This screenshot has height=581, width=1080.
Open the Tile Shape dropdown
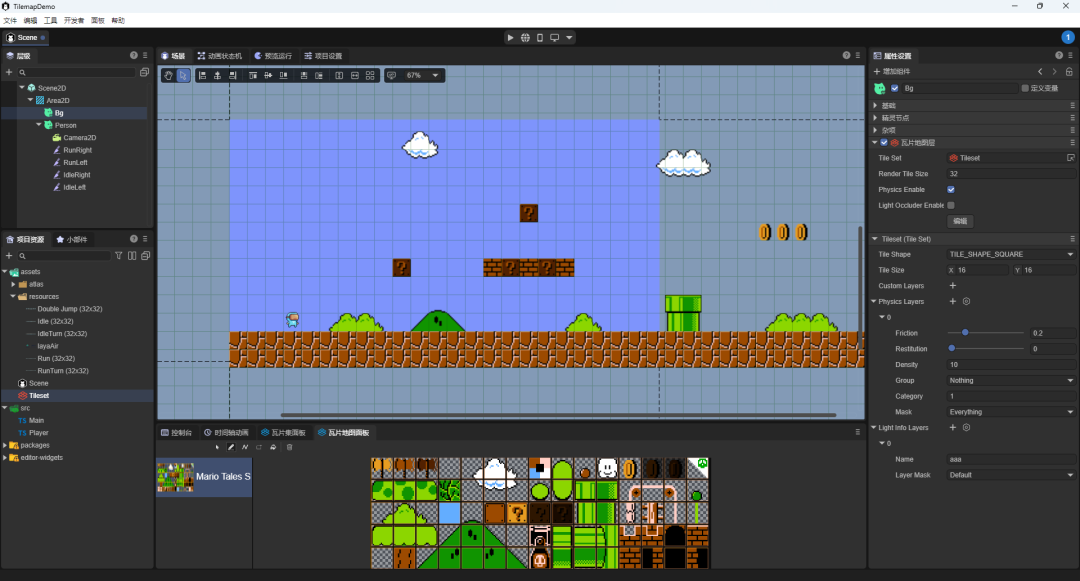coord(1010,254)
